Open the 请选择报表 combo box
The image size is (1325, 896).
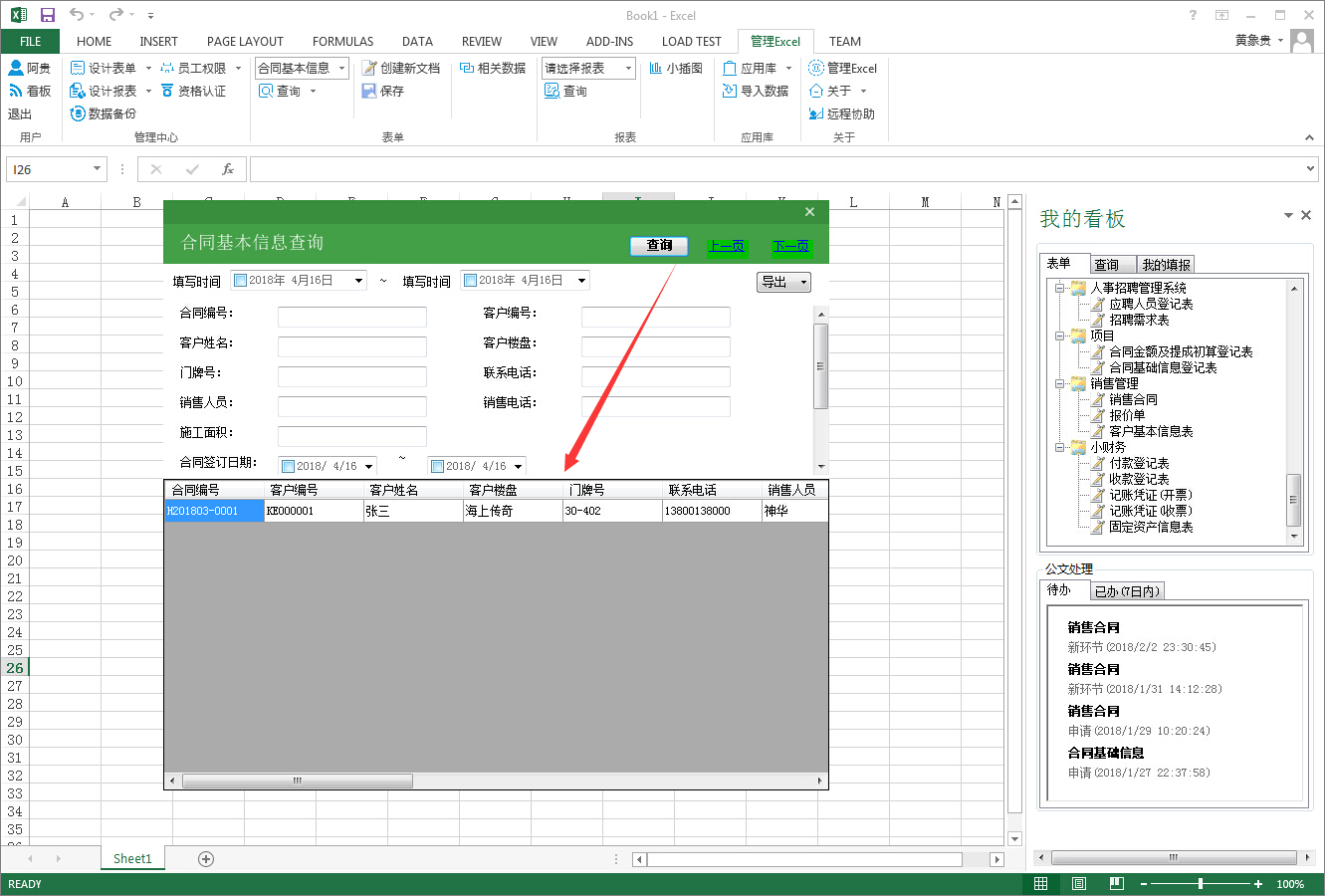588,68
